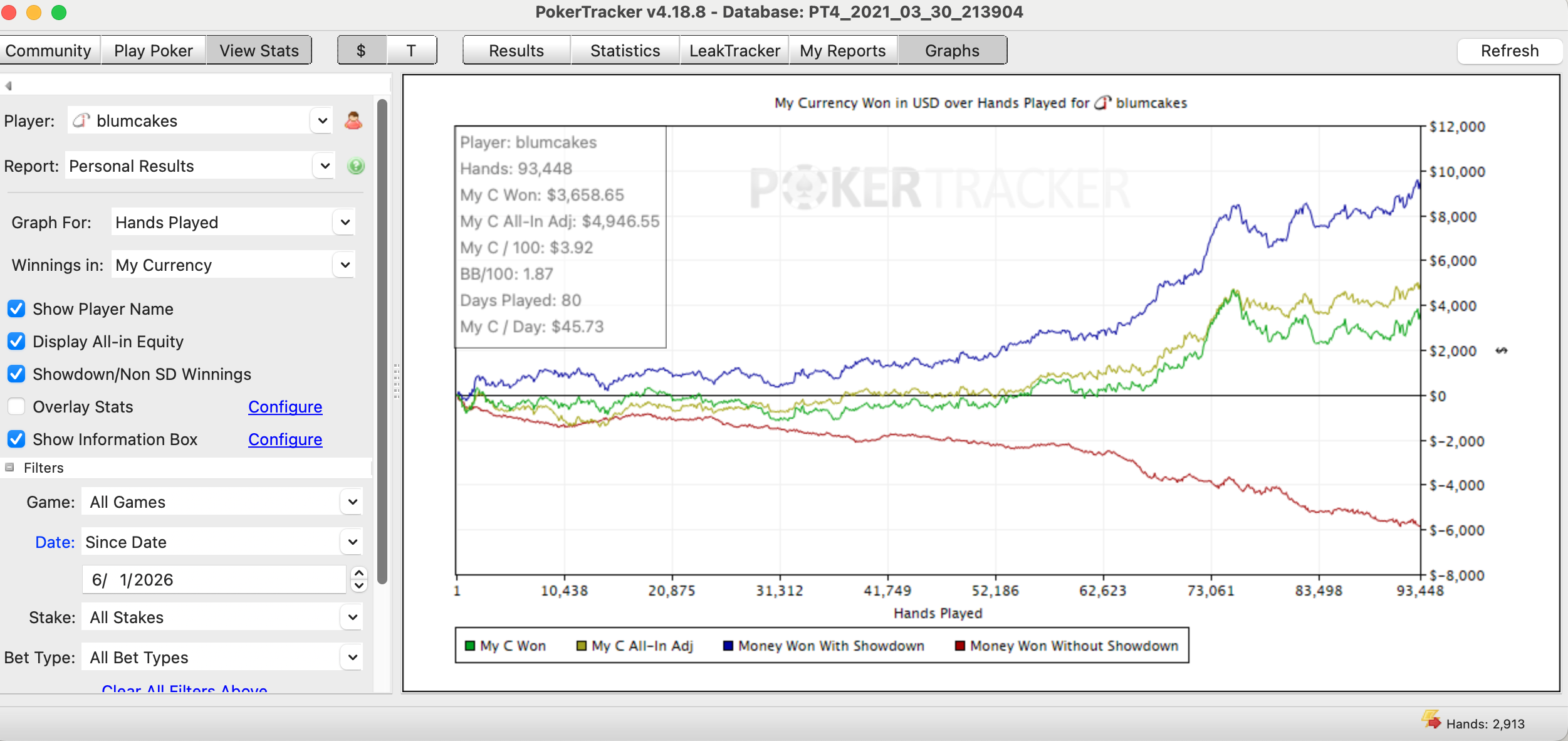Click the red Money Won Without Showdown swatch
The height and width of the screenshot is (741, 1568).
pos(960,646)
